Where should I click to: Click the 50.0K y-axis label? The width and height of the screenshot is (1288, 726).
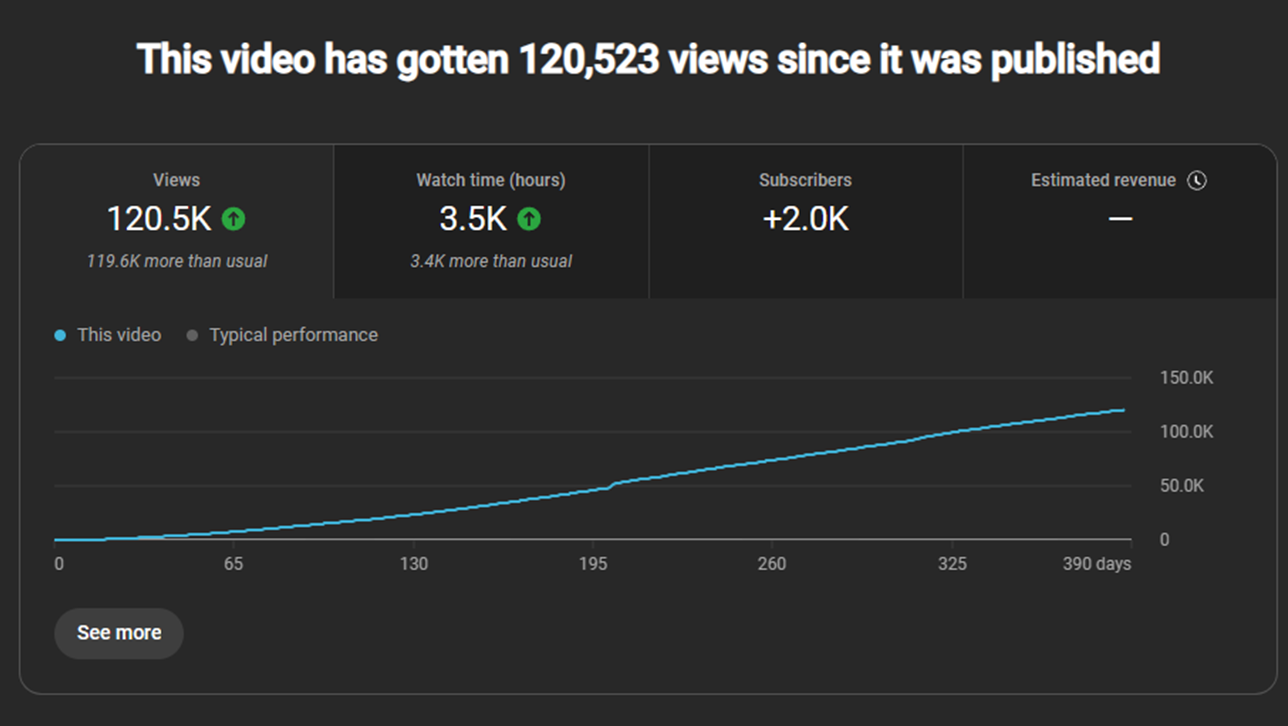tap(1183, 486)
